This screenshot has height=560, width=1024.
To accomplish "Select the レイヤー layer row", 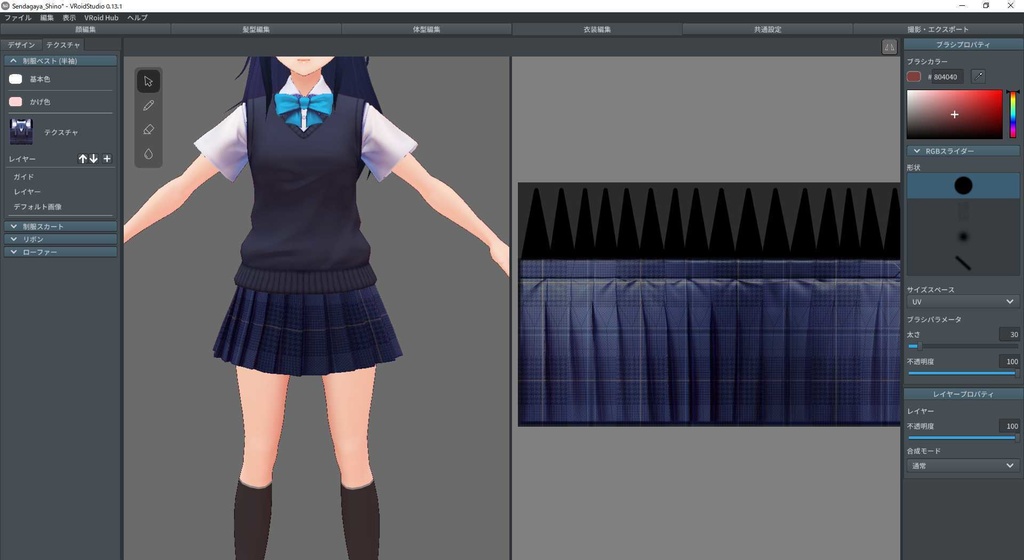I will (27, 192).
